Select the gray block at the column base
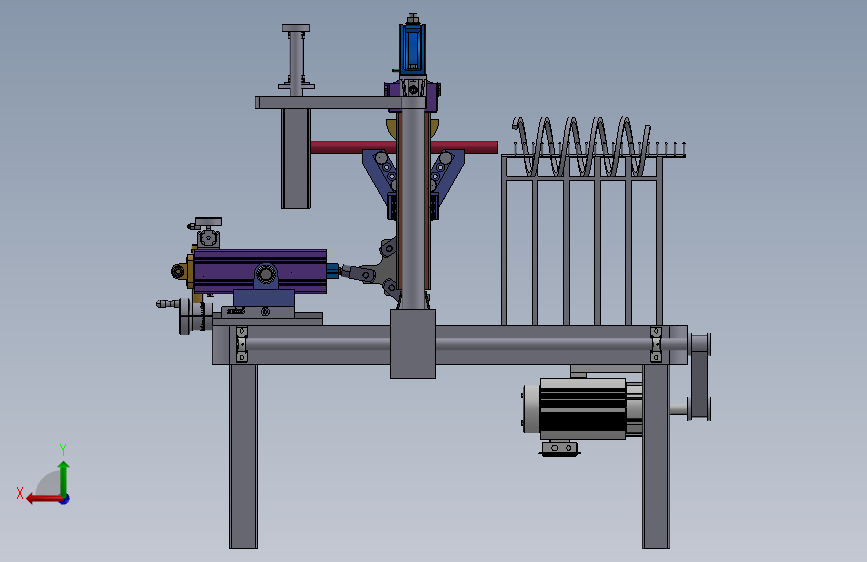 [x=413, y=344]
